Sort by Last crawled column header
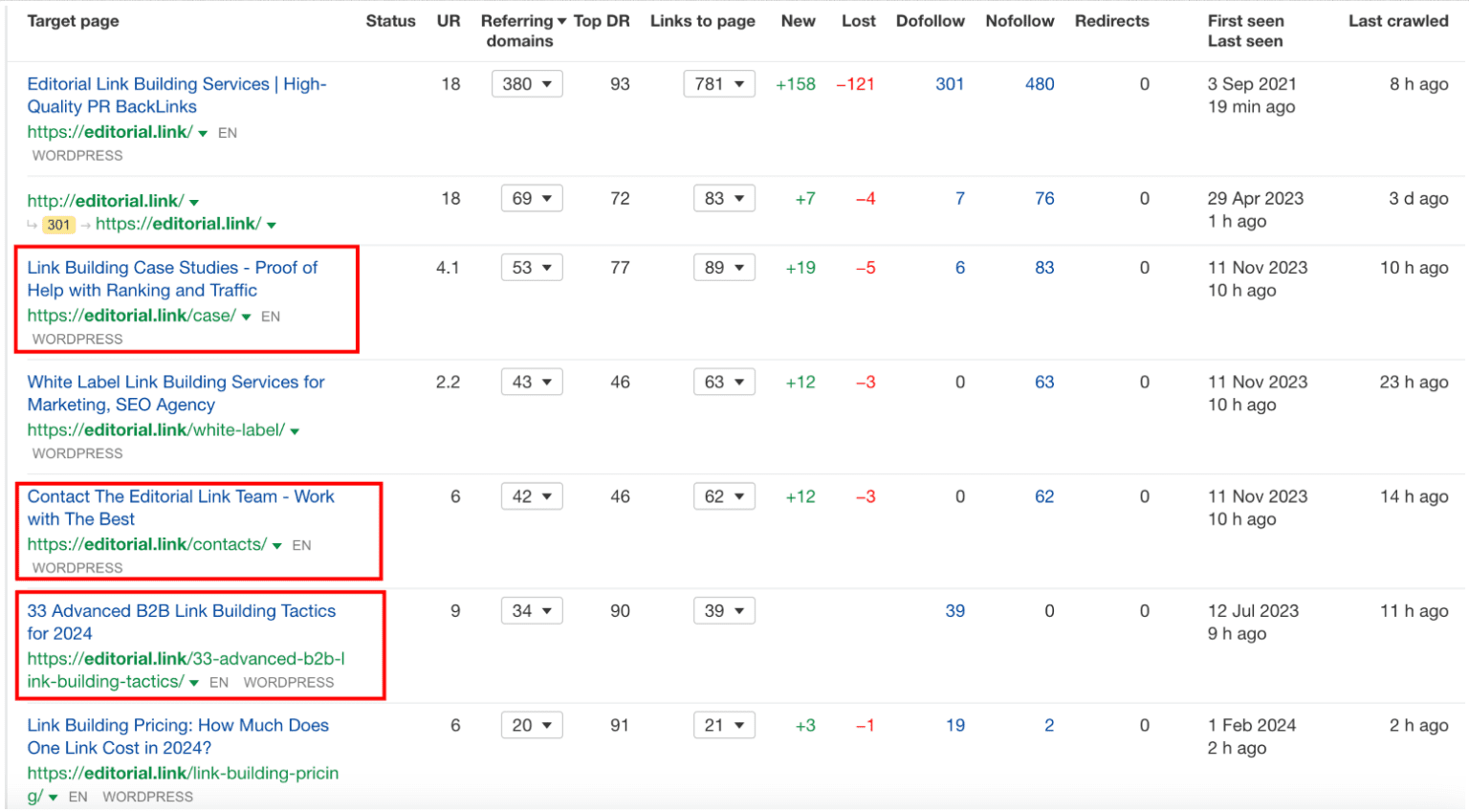Image resolution: width=1469 pixels, height=812 pixels. click(x=1398, y=21)
